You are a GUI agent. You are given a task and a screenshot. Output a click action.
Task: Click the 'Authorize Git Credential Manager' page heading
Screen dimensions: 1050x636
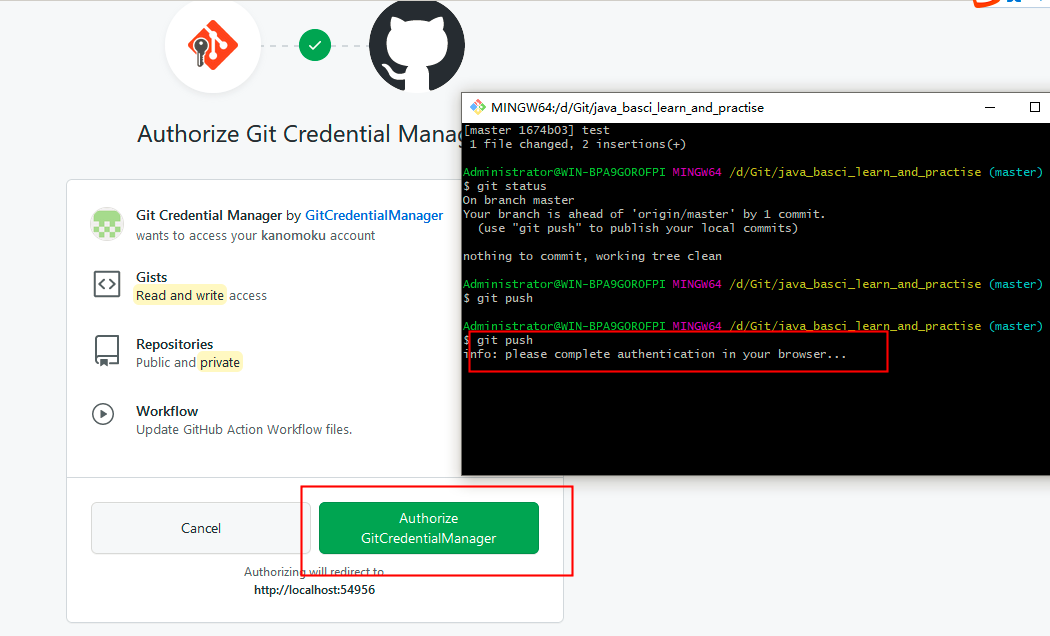(300, 134)
